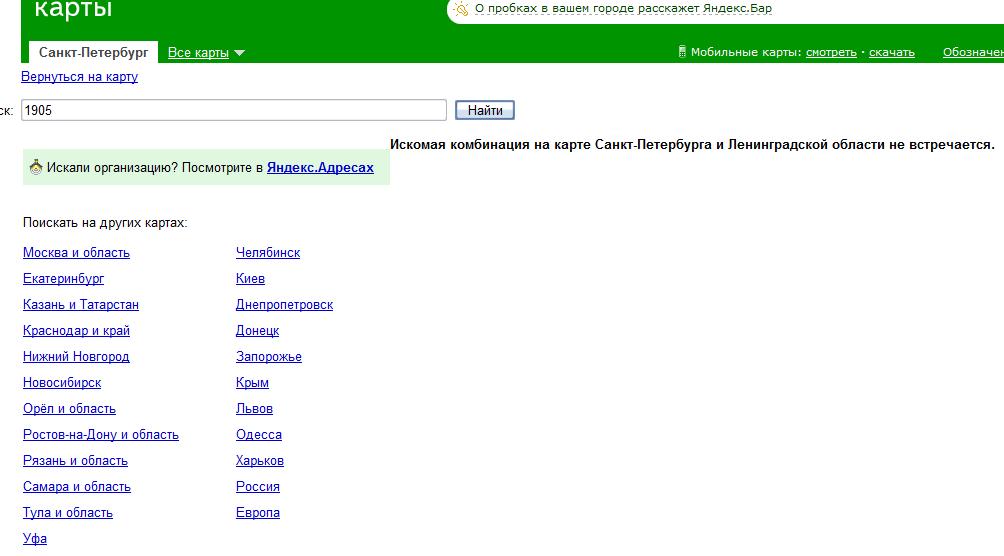Search on Львов map

[254, 409]
